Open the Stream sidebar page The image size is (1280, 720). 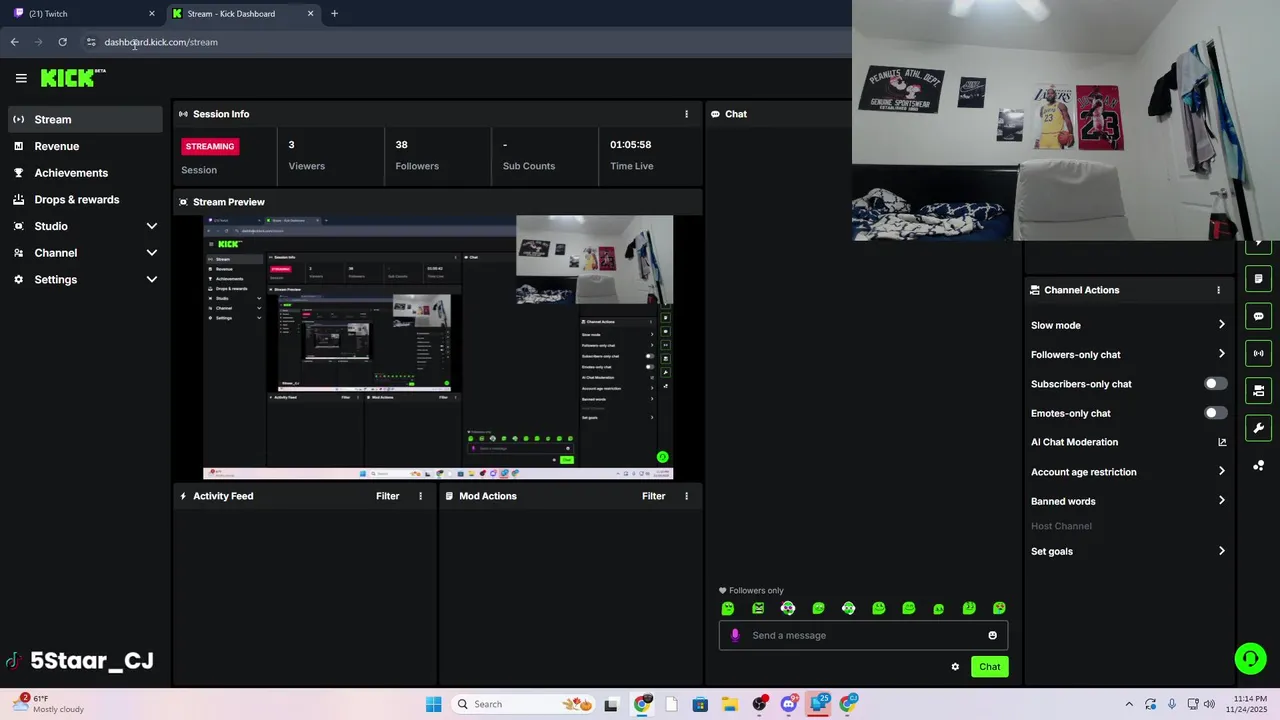point(85,119)
